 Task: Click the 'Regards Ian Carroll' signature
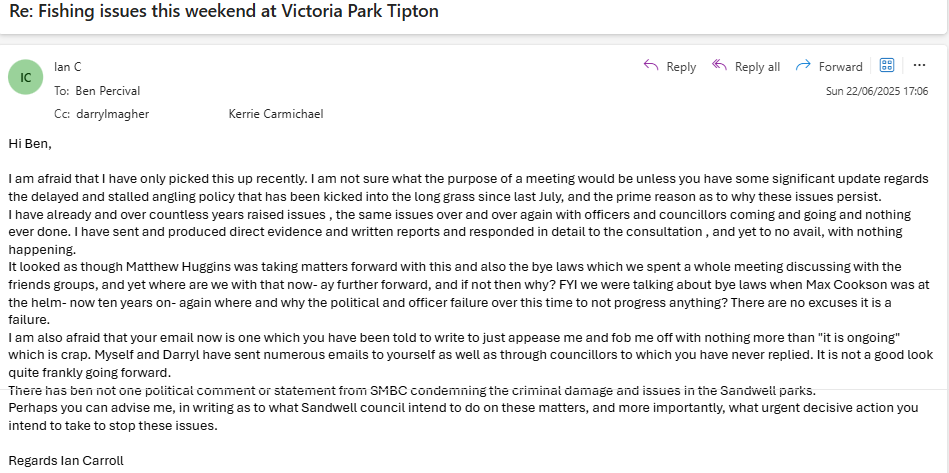click(x=66, y=461)
